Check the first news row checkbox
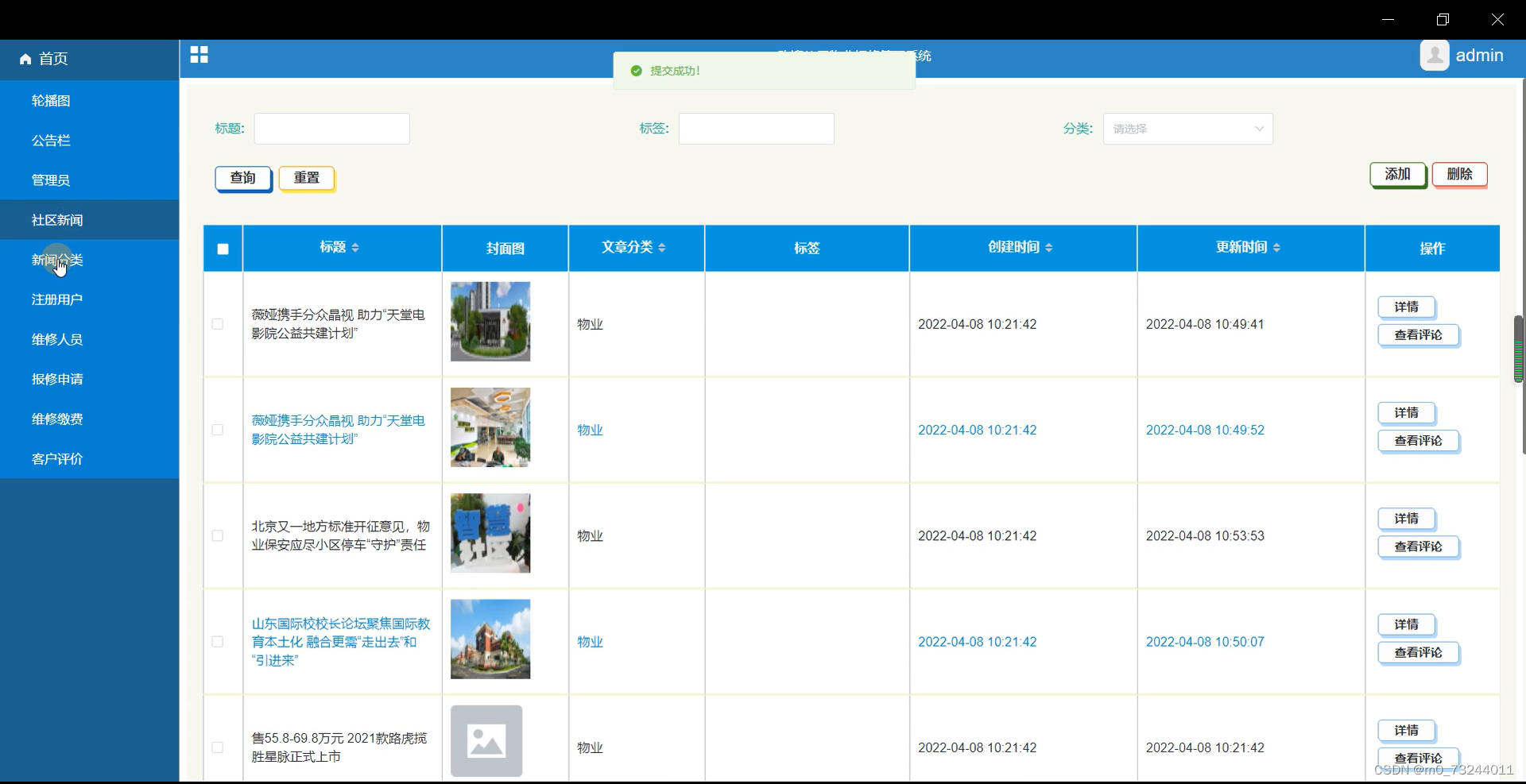Image resolution: width=1526 pixels, height=784 pixels. point(217,324)
